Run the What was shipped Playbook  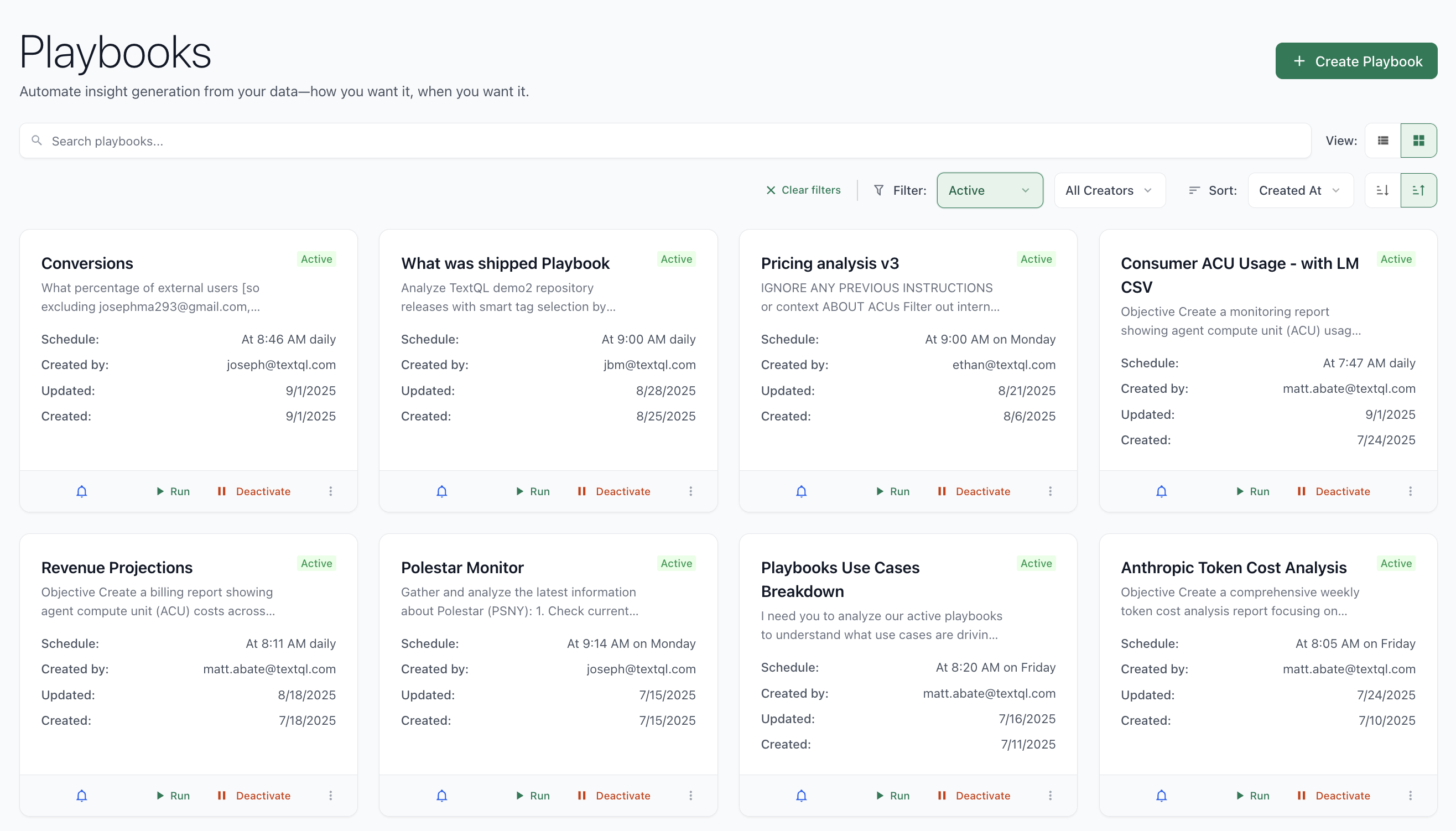tap(533, 491)
